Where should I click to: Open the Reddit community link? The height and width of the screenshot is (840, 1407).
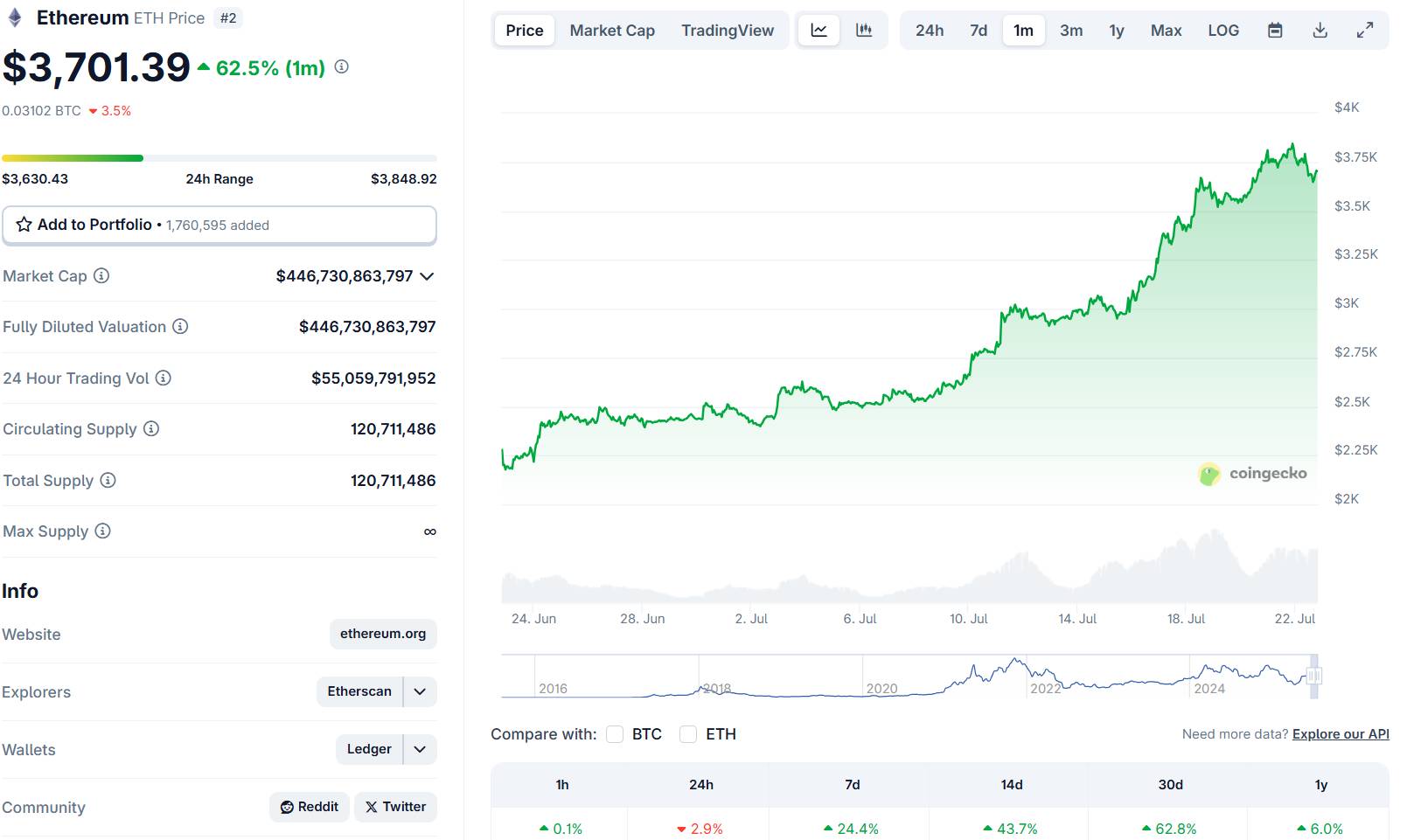coord(310,807)
